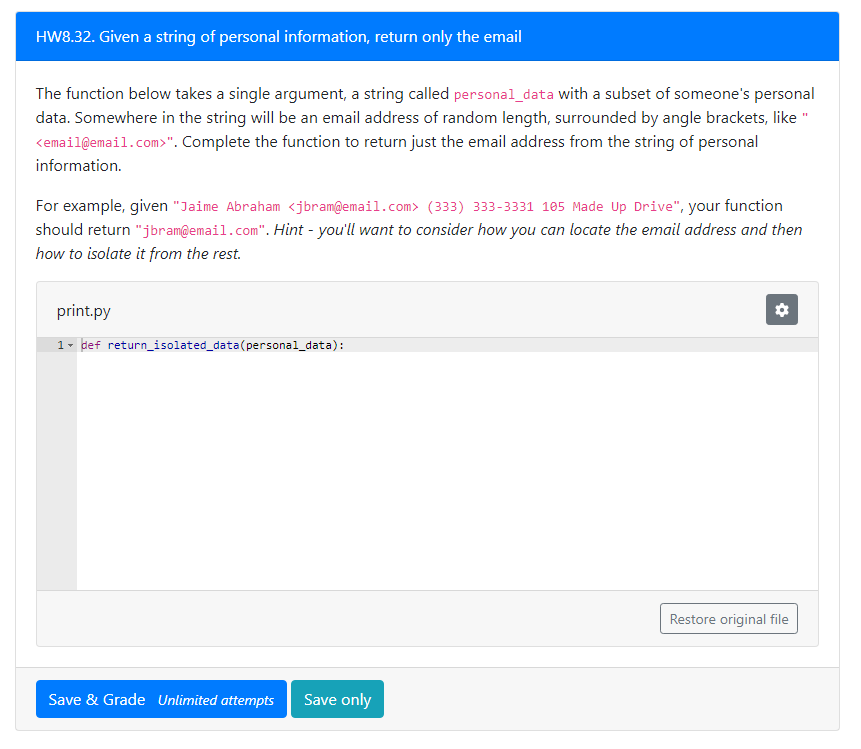Click the Unlimited attempts label
The image size is (861, 749).
[x=216, y=700]
